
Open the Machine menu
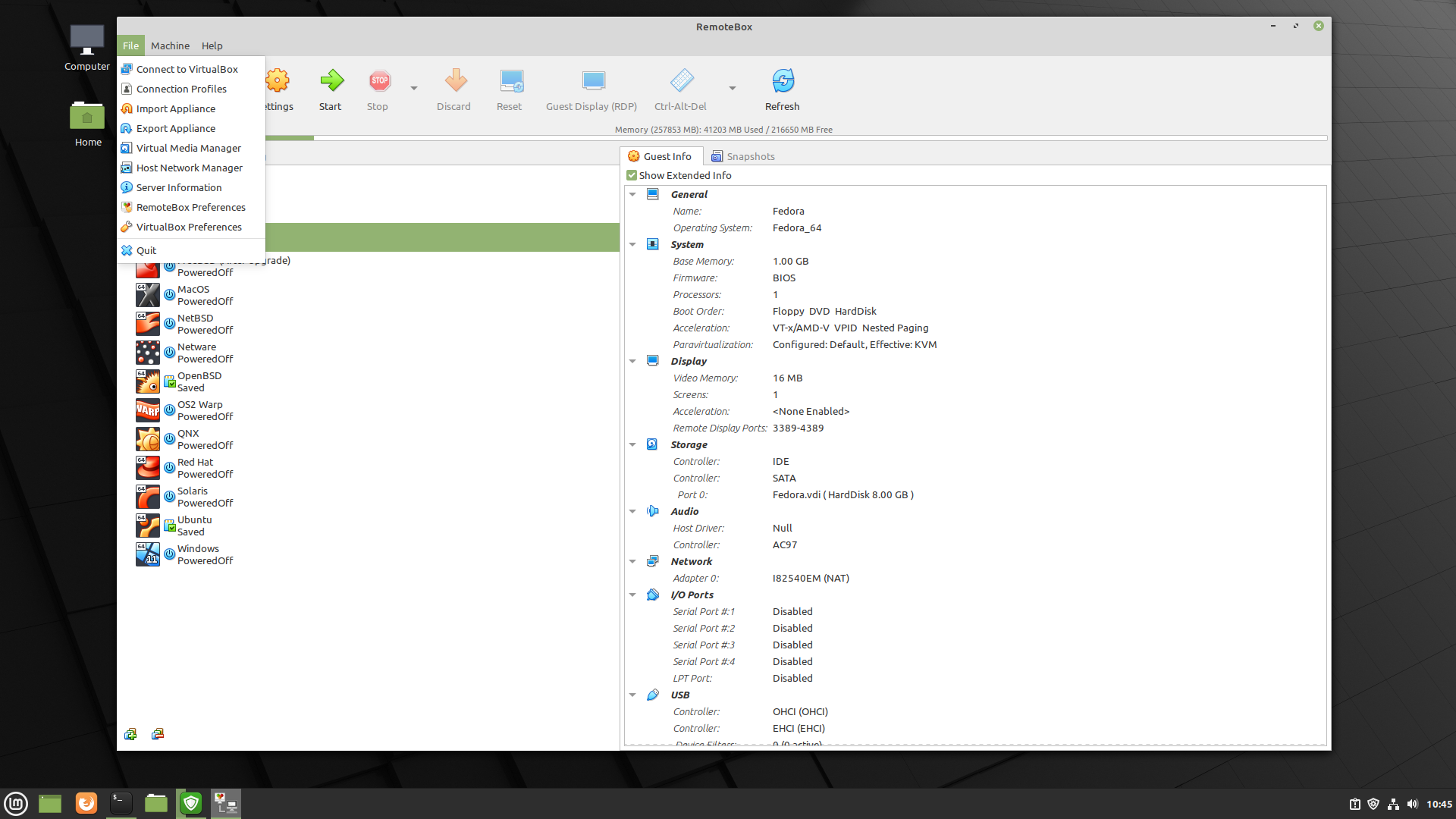[170, 45]
